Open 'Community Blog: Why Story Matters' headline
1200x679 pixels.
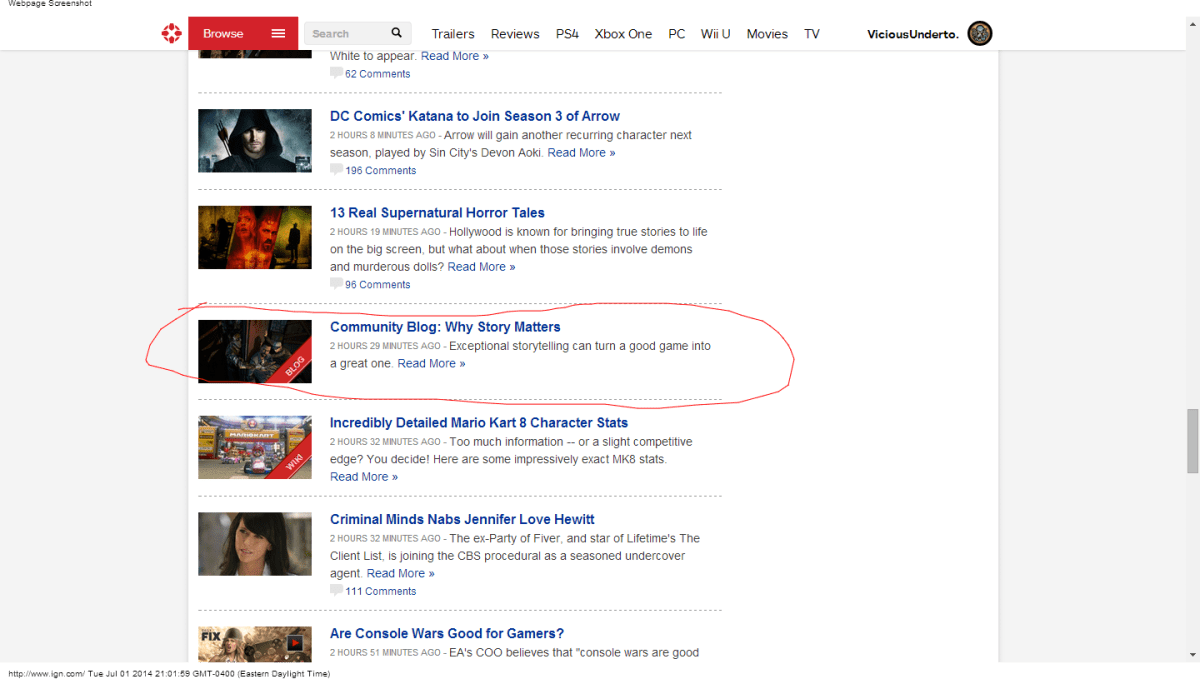(445, 327)
